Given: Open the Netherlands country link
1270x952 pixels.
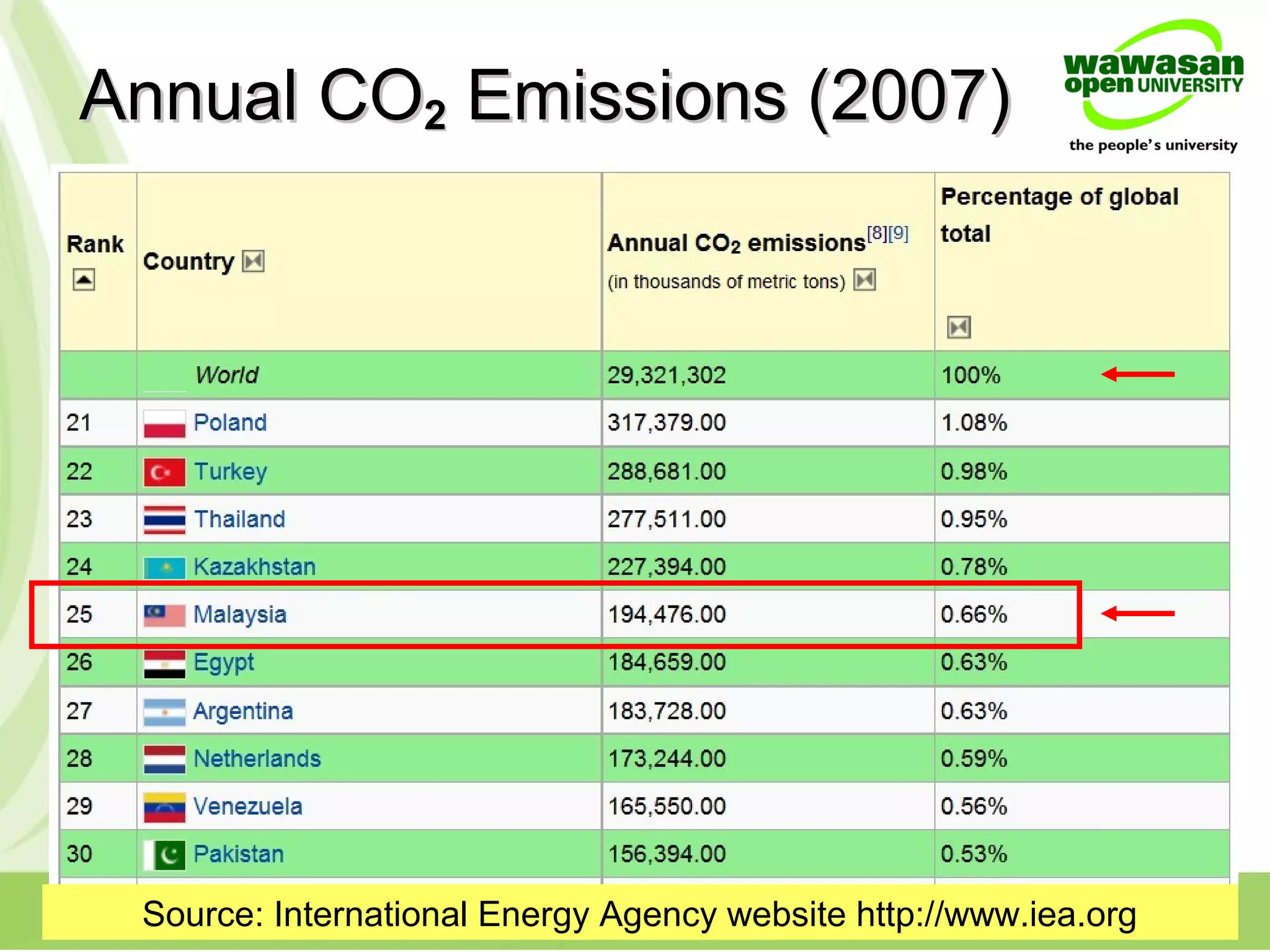Looking at the screenshot, I should pyautogui.click(x=257, y=759).
